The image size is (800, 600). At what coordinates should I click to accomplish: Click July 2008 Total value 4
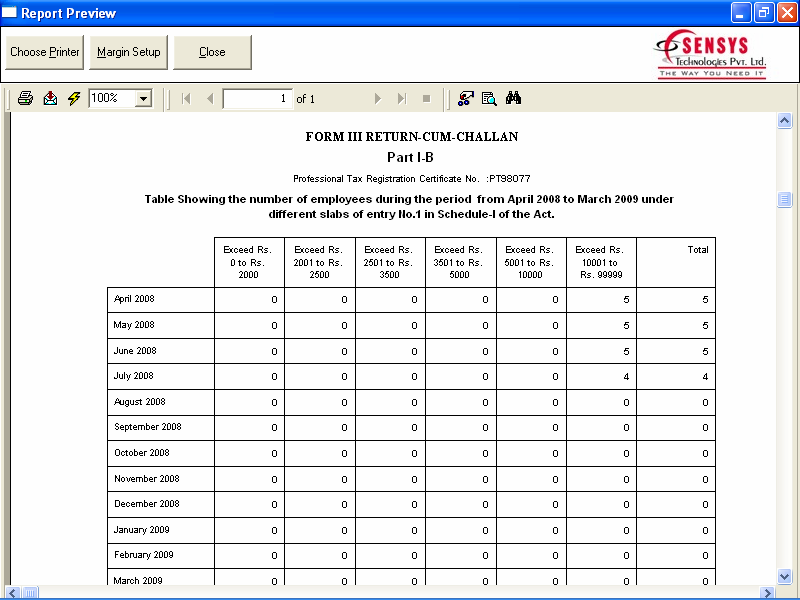click(705, 377)
